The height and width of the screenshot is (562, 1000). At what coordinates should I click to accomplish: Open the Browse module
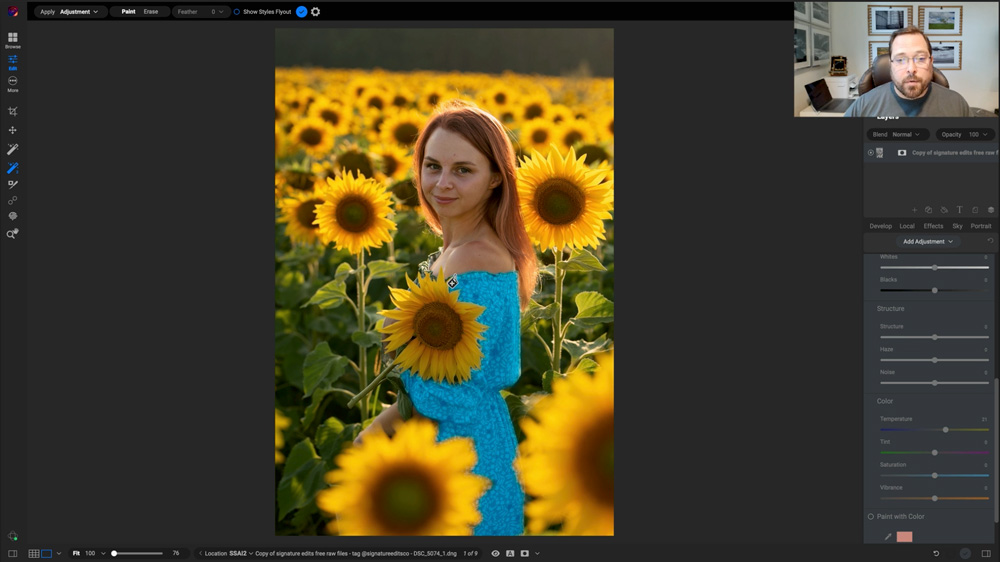pyautogui.click(x=13, y=39)
